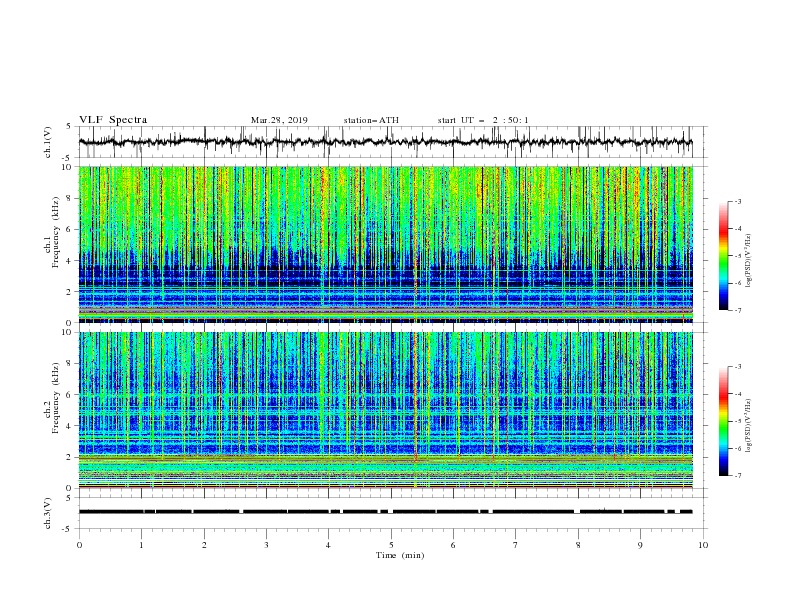The height and width of the screenshot is (612, 792).
Task: Click the "-7" label on ch.1 colorbar
Action: tap(738, 310)
